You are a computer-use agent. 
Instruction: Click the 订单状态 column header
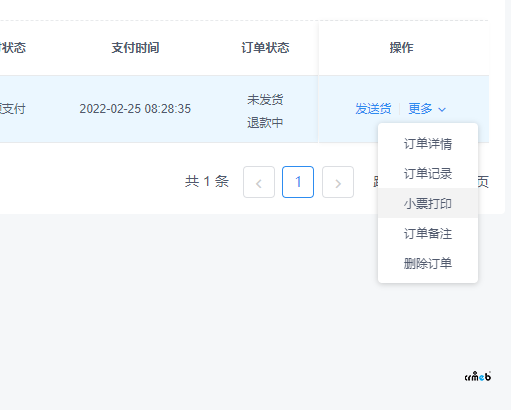[265, 48]
